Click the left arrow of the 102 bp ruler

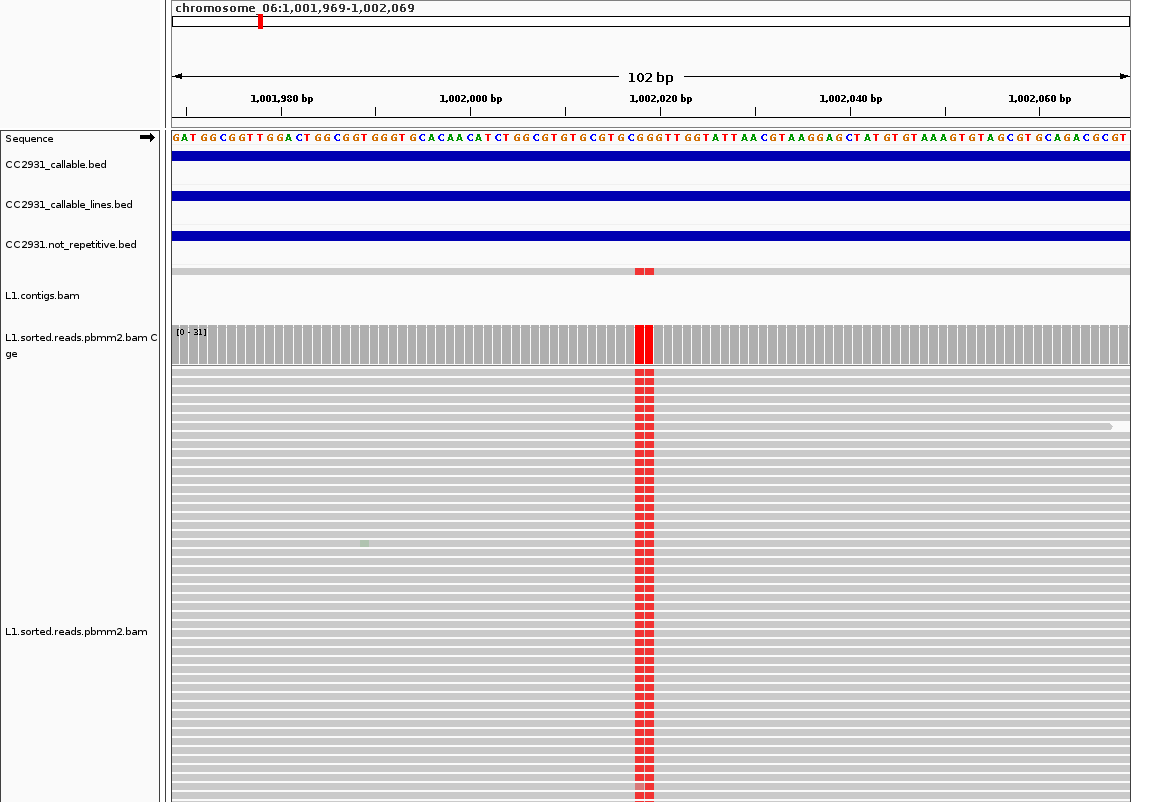178,75
